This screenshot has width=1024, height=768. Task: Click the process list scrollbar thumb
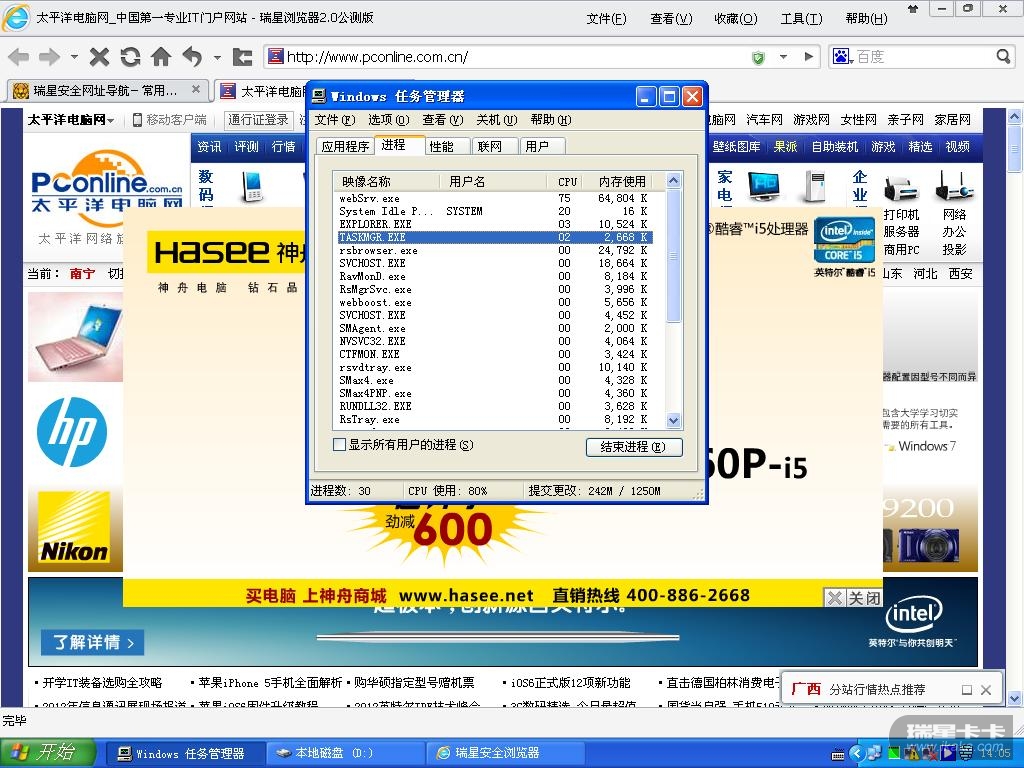coord(674,255)
